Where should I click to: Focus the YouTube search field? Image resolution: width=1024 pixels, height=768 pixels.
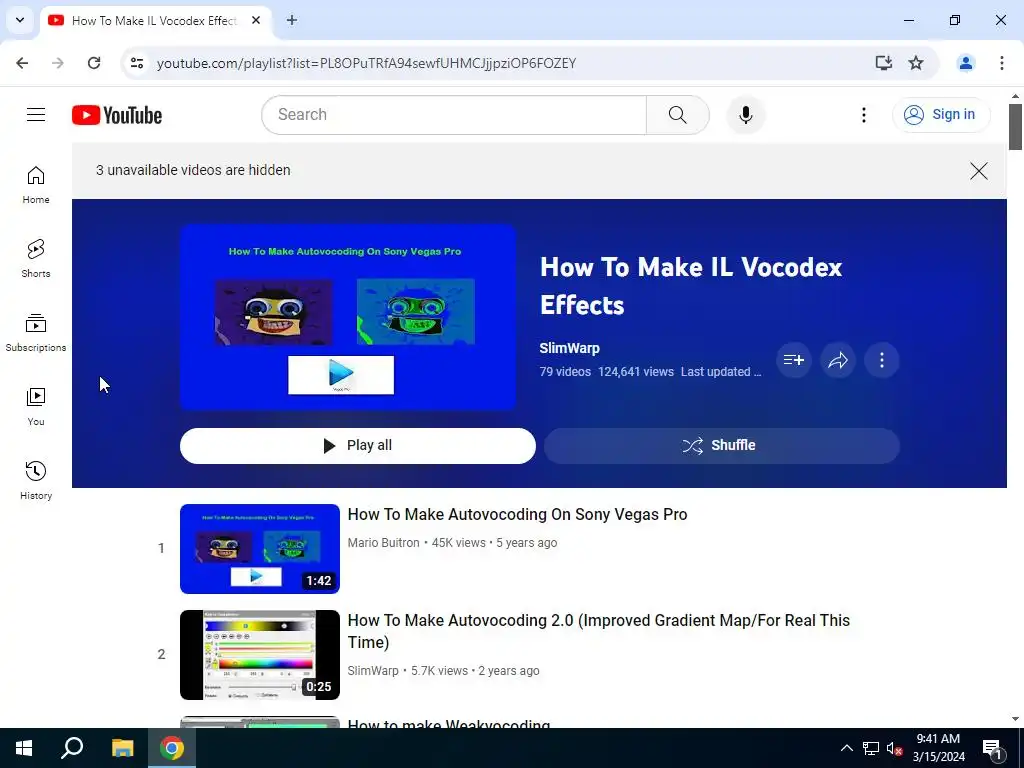454,115
